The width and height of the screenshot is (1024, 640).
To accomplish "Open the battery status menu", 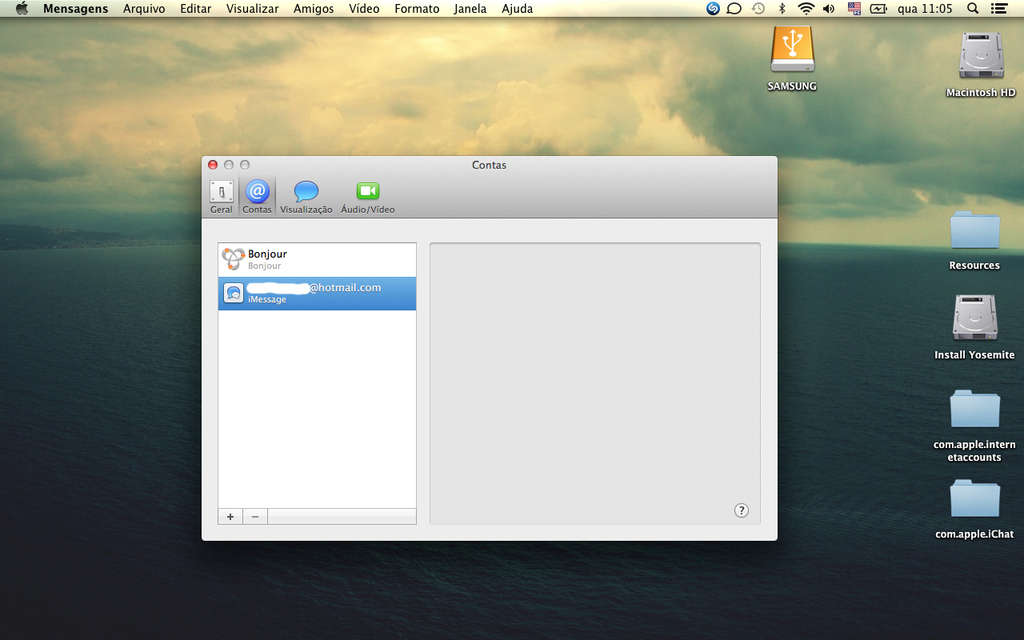I will 878,8.
